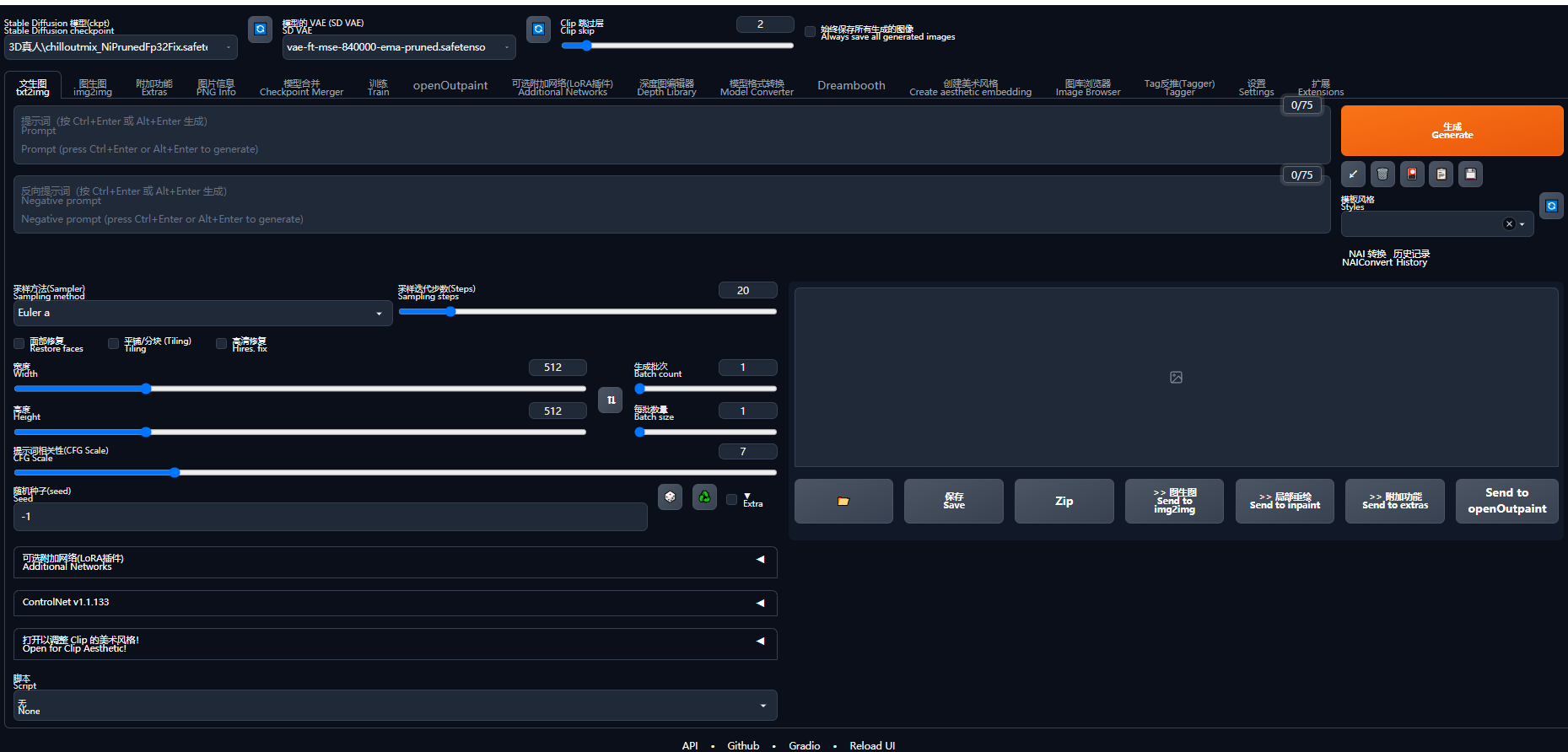Click the dice icon to randomize seed
This screenshot has height=752, width=1568.
coord(670,497)
